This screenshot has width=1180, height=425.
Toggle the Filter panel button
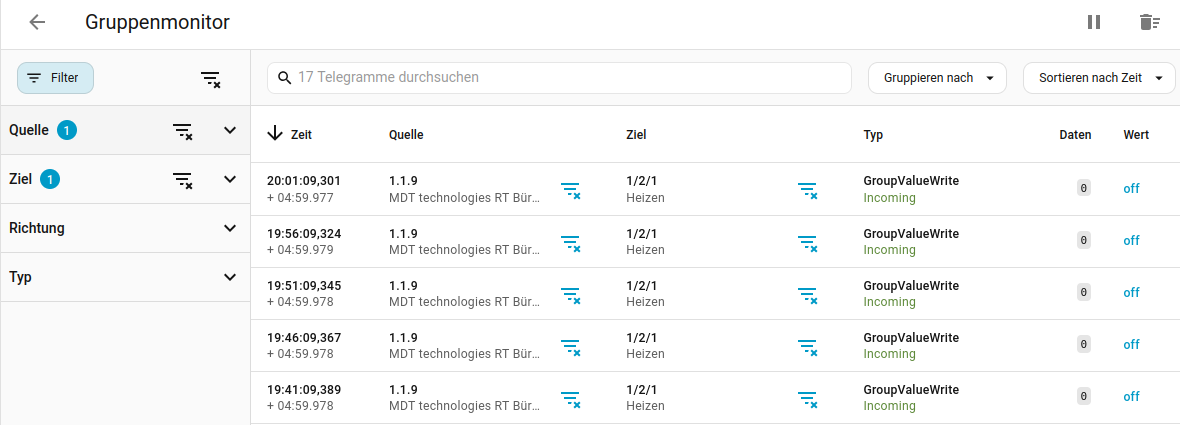coord(55,77)
